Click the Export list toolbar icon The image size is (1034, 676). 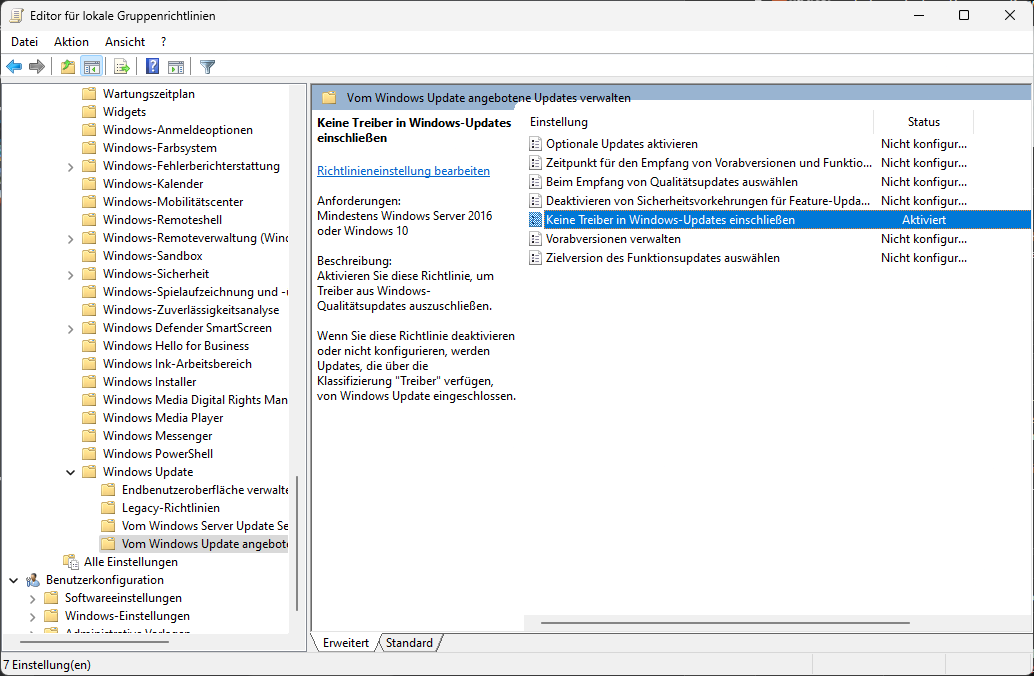coord(121,67)
